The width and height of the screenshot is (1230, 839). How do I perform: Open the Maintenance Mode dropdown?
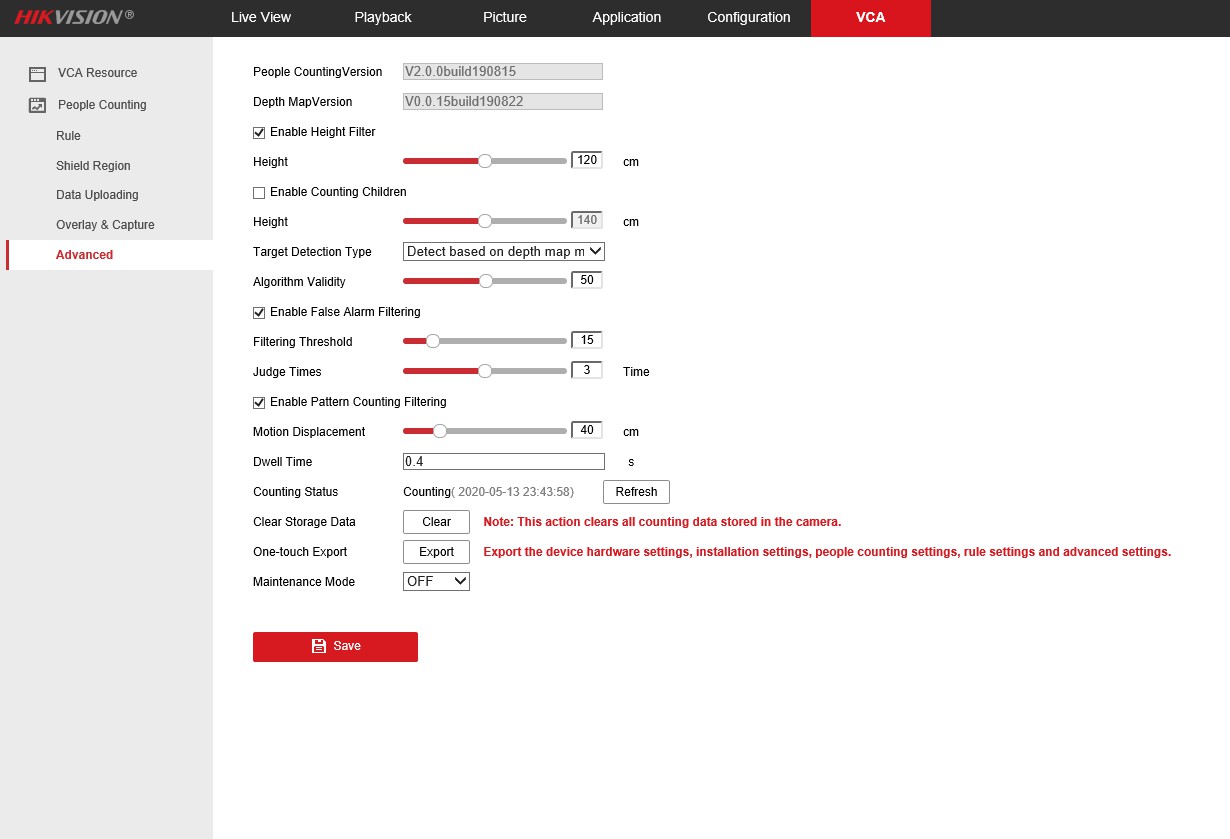(x=436, y=581)
